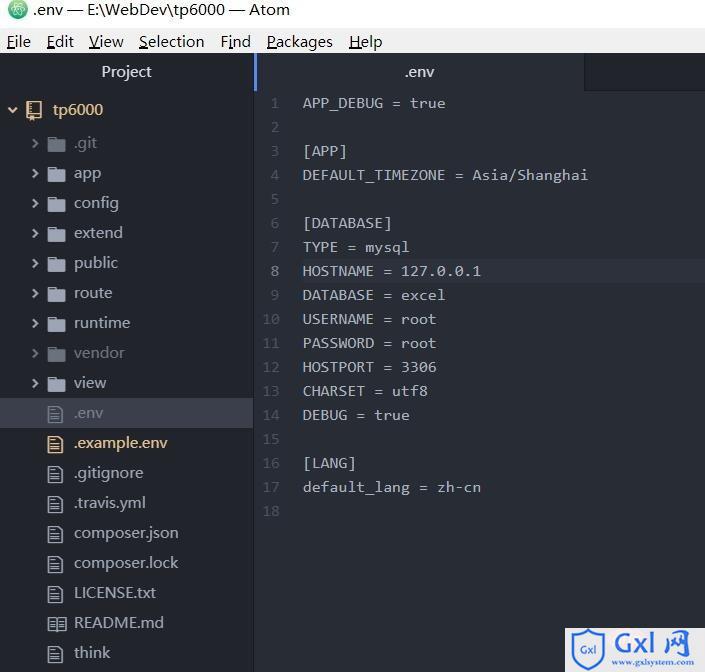This screenshot has width=705, height=672.
Task: Place cursor on 'APP_DEBUG = true' line
Action: point(374,103)
